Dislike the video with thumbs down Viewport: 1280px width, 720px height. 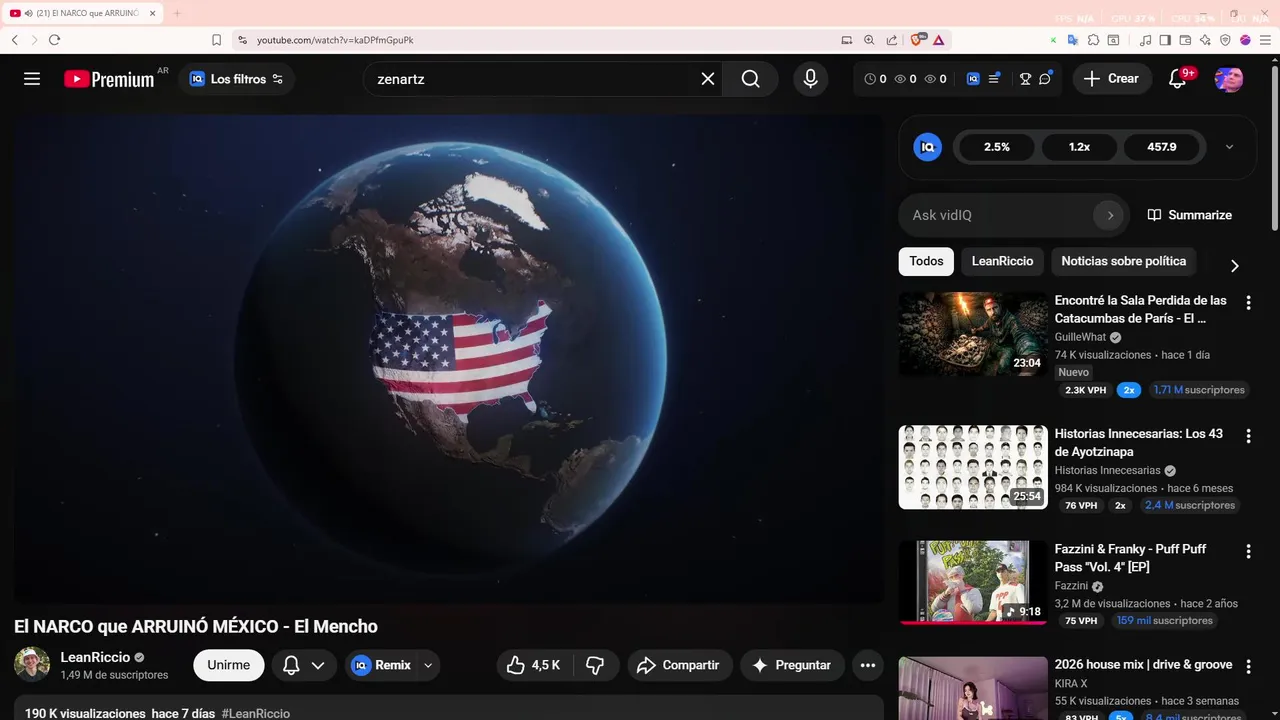click(x=595, y=665)
